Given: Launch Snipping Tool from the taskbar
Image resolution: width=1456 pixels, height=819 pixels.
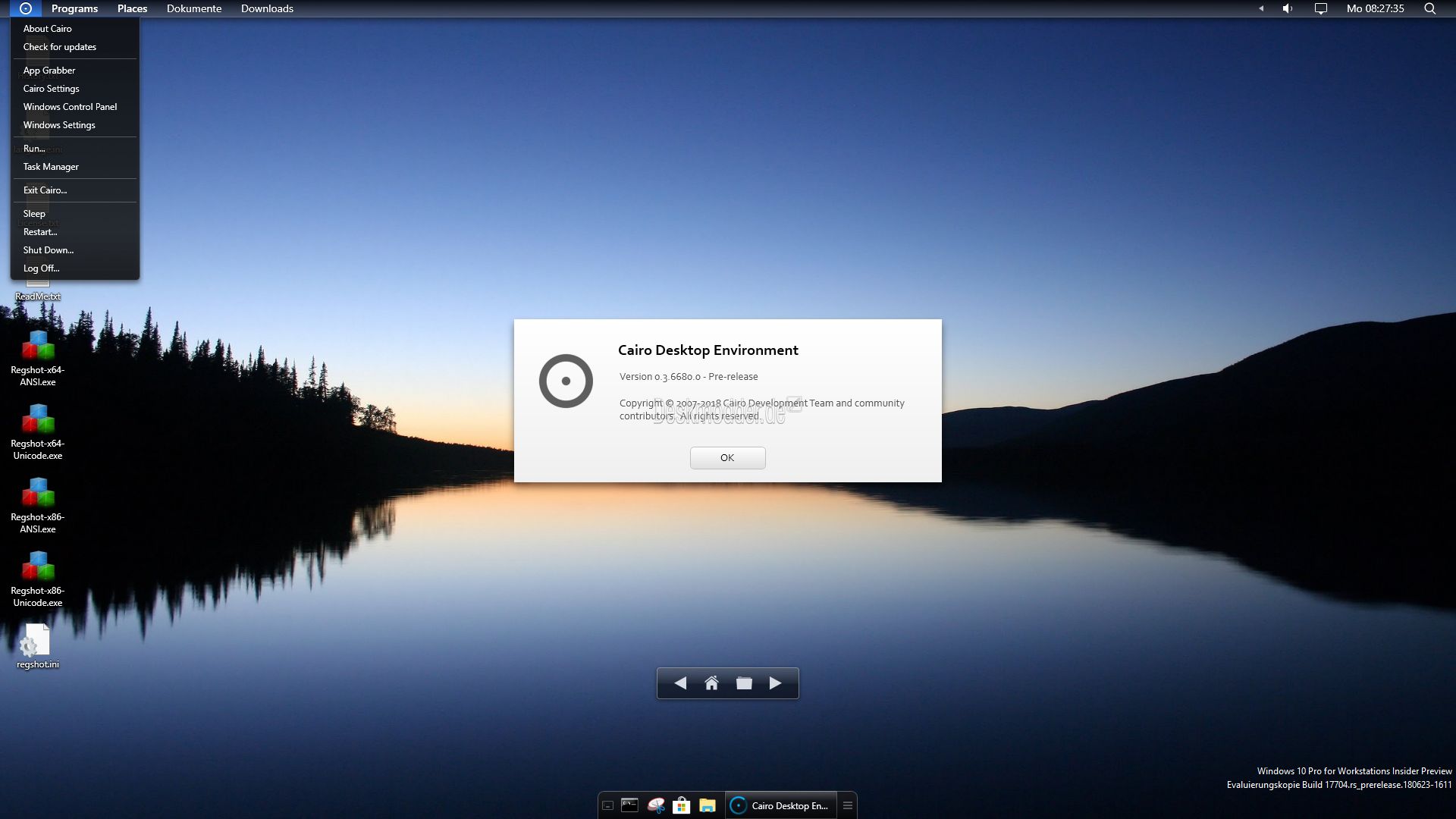Looking at the screenshot, I should click(656, 805).
